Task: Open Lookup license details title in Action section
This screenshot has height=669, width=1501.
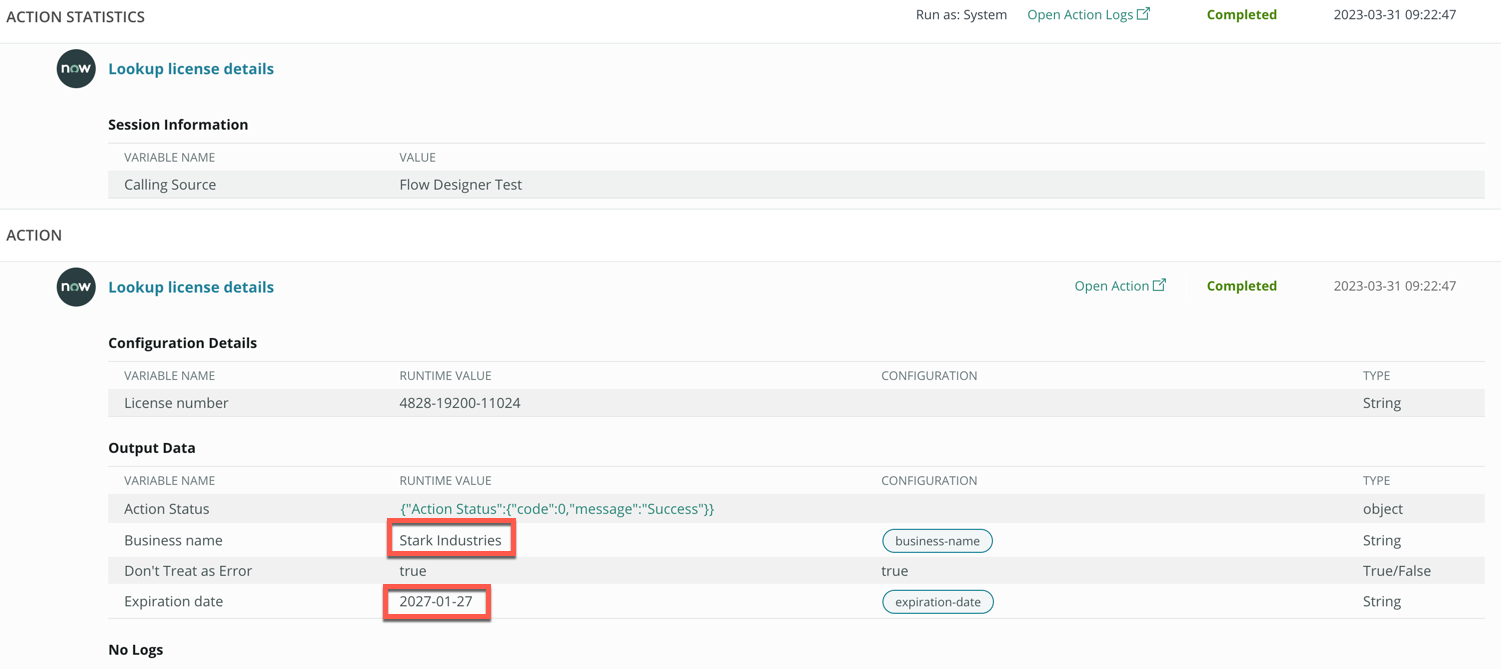Action: (x=191, y=287)
